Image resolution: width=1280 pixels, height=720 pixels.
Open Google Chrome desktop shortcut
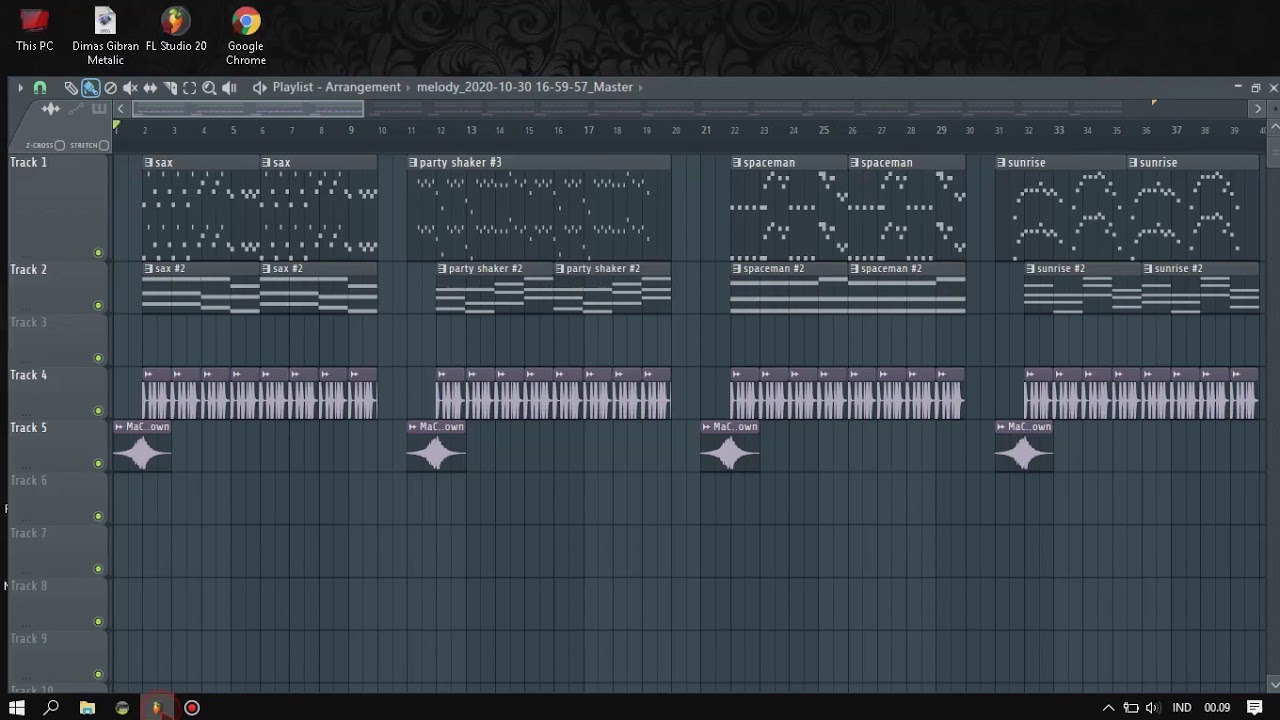coord(246,37)
